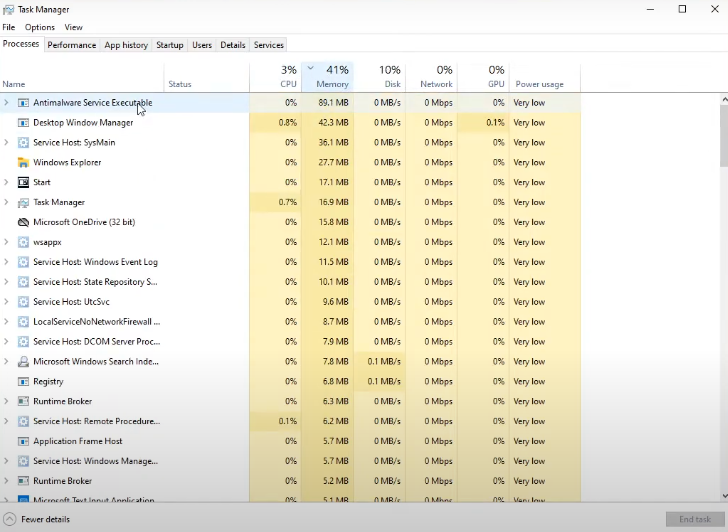Expand Service Host: UtcSvc group

tap(6, 302)
